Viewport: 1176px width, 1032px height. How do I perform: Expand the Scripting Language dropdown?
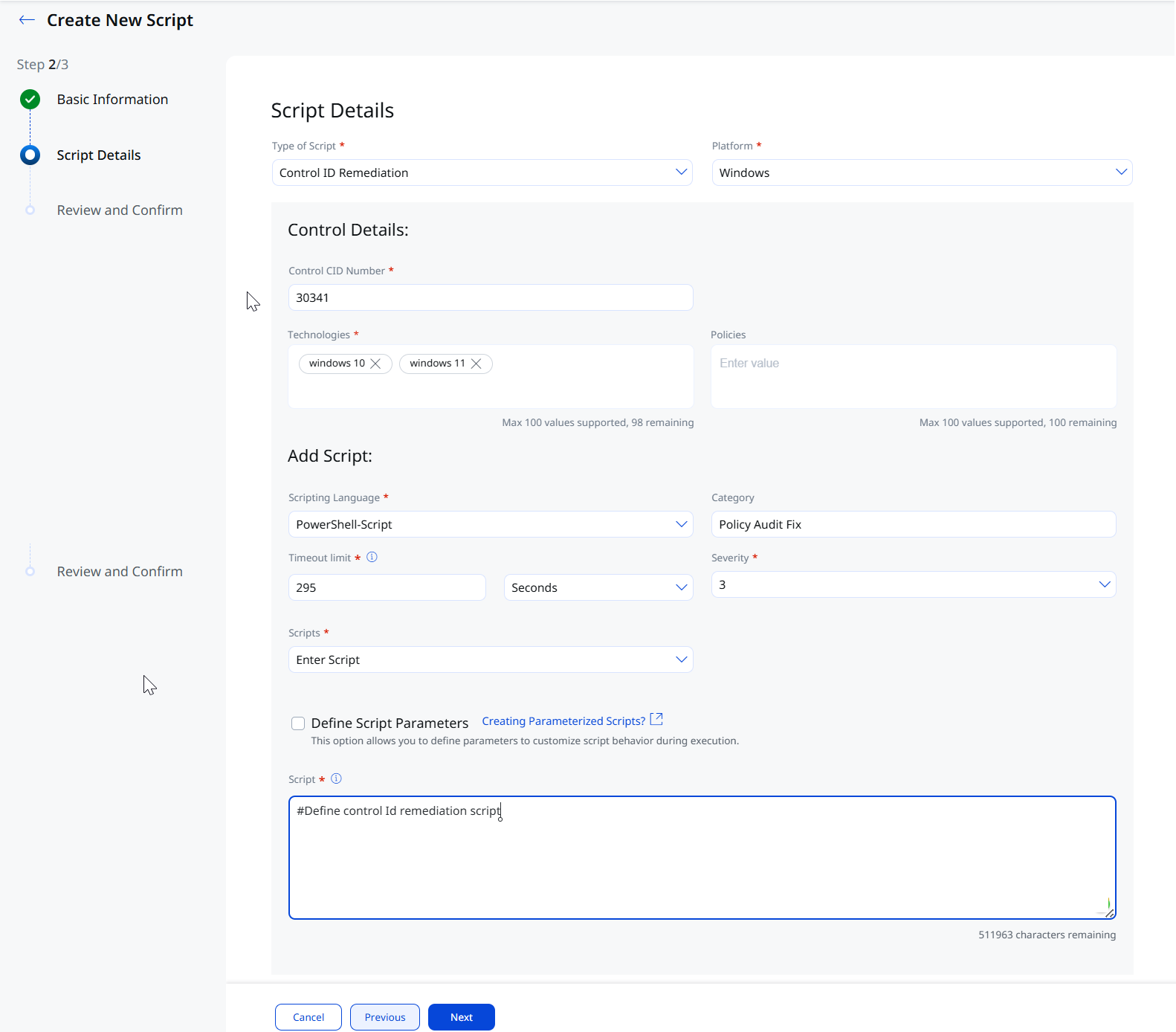tap(491, 524)
